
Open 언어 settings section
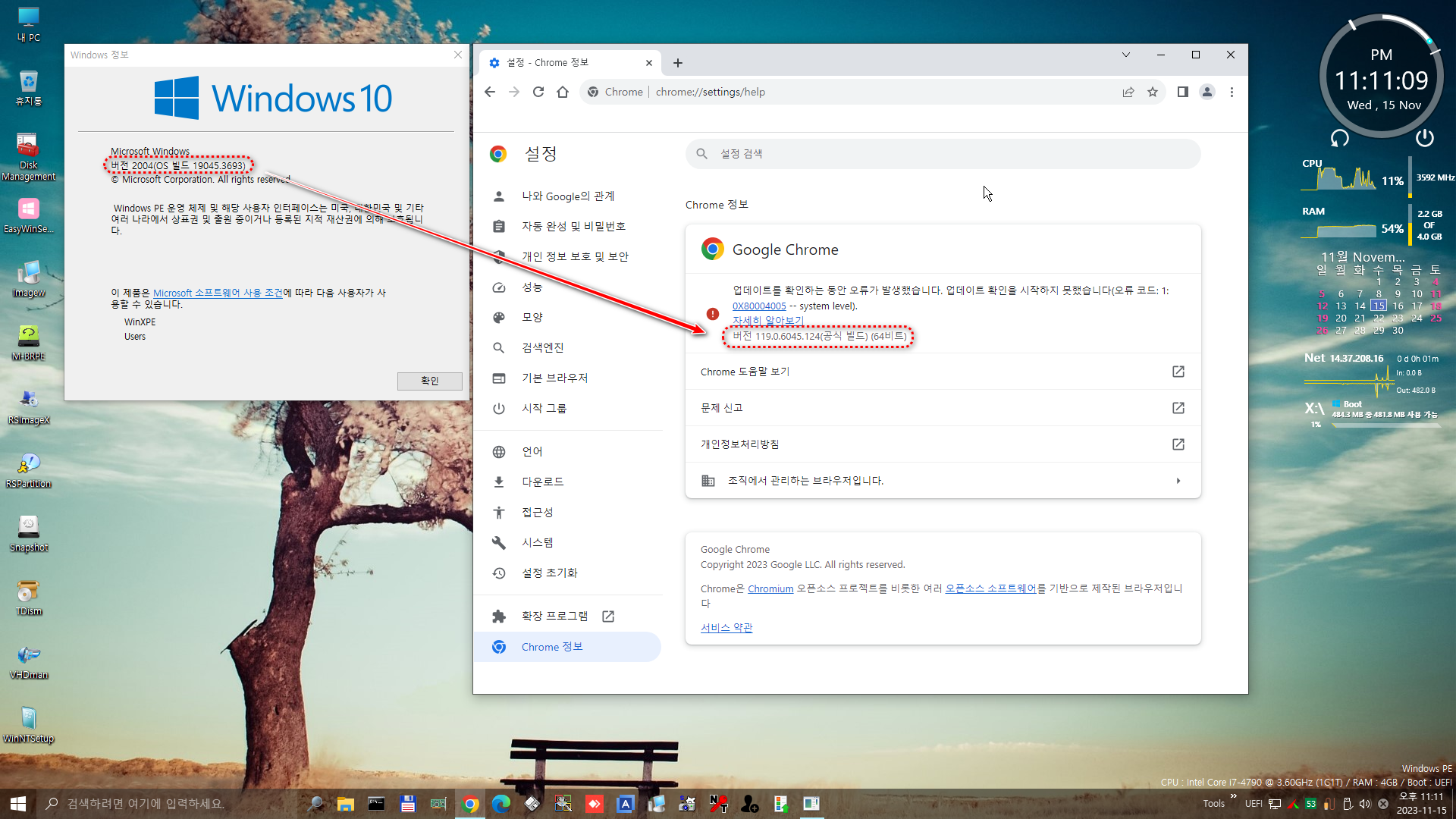coord(568,452)
